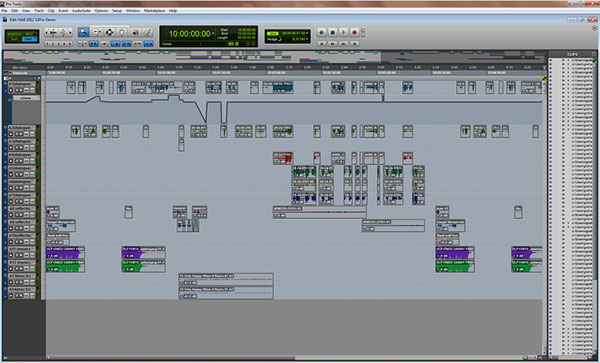Record-enable the A2 track
The height and width of the screenshot is (363, 600).
[11, 134]
